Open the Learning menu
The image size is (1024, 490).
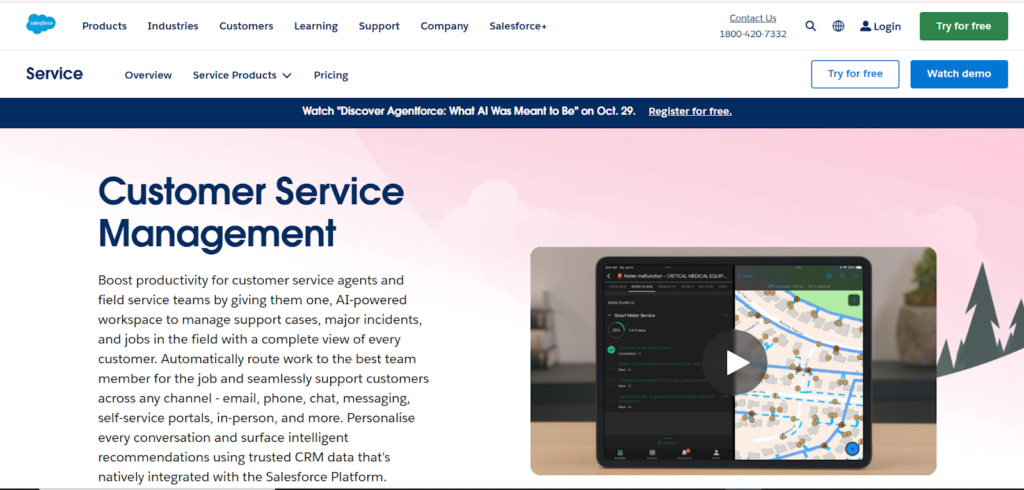pos(316,26)
